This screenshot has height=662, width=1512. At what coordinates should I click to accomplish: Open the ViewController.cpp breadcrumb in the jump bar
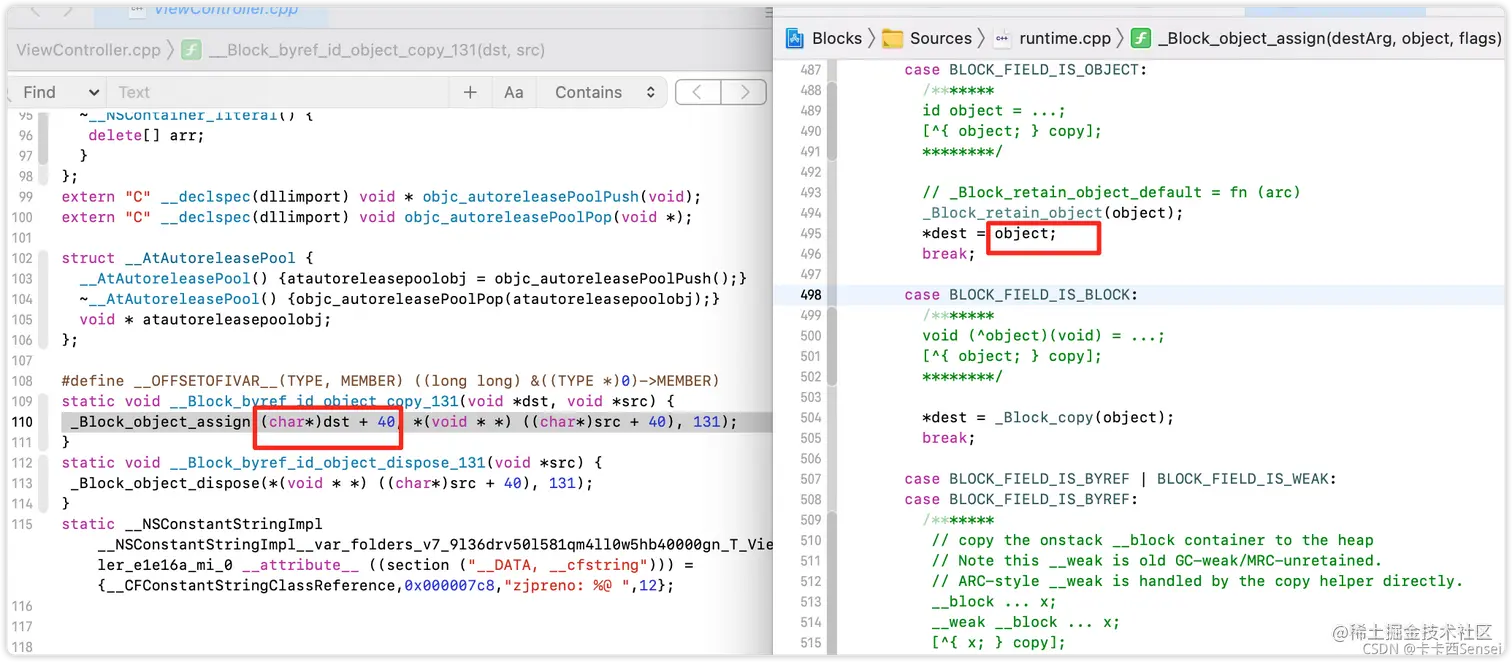[88, 49]
